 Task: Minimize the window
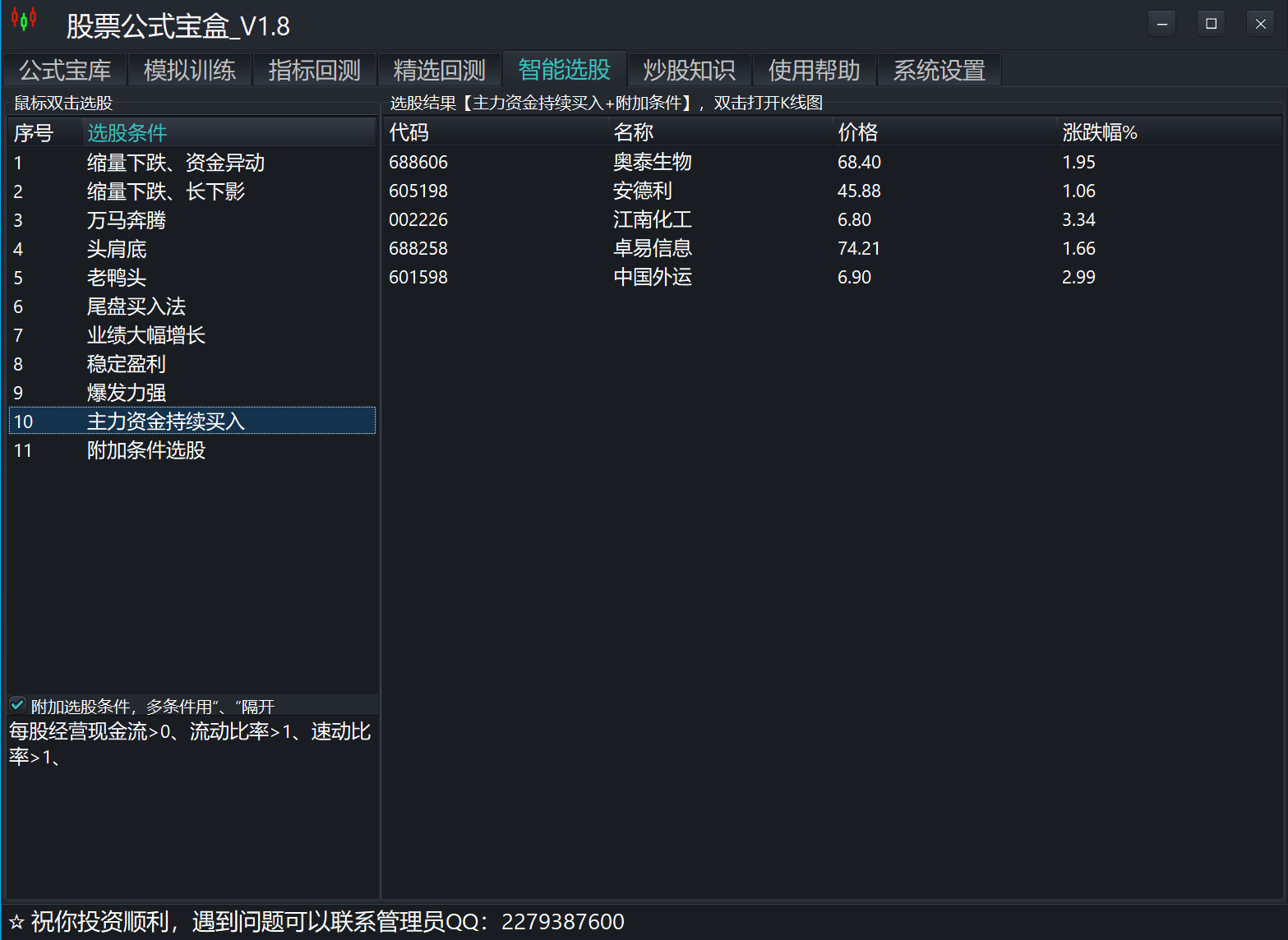tap(1161, 24)
